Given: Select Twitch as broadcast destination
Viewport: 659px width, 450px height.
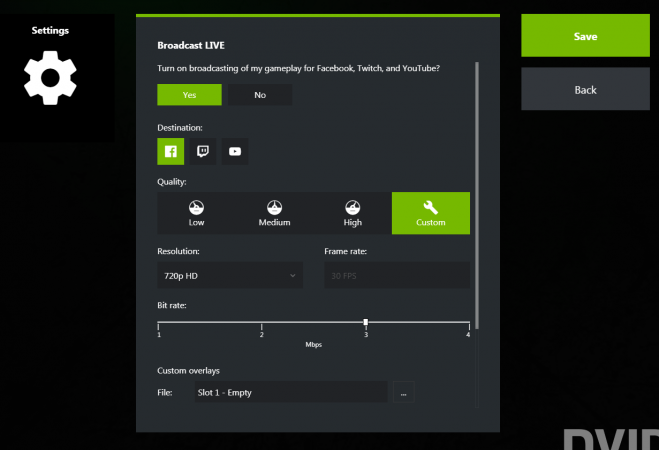Looking at the screenshot, I should [203, 151].
